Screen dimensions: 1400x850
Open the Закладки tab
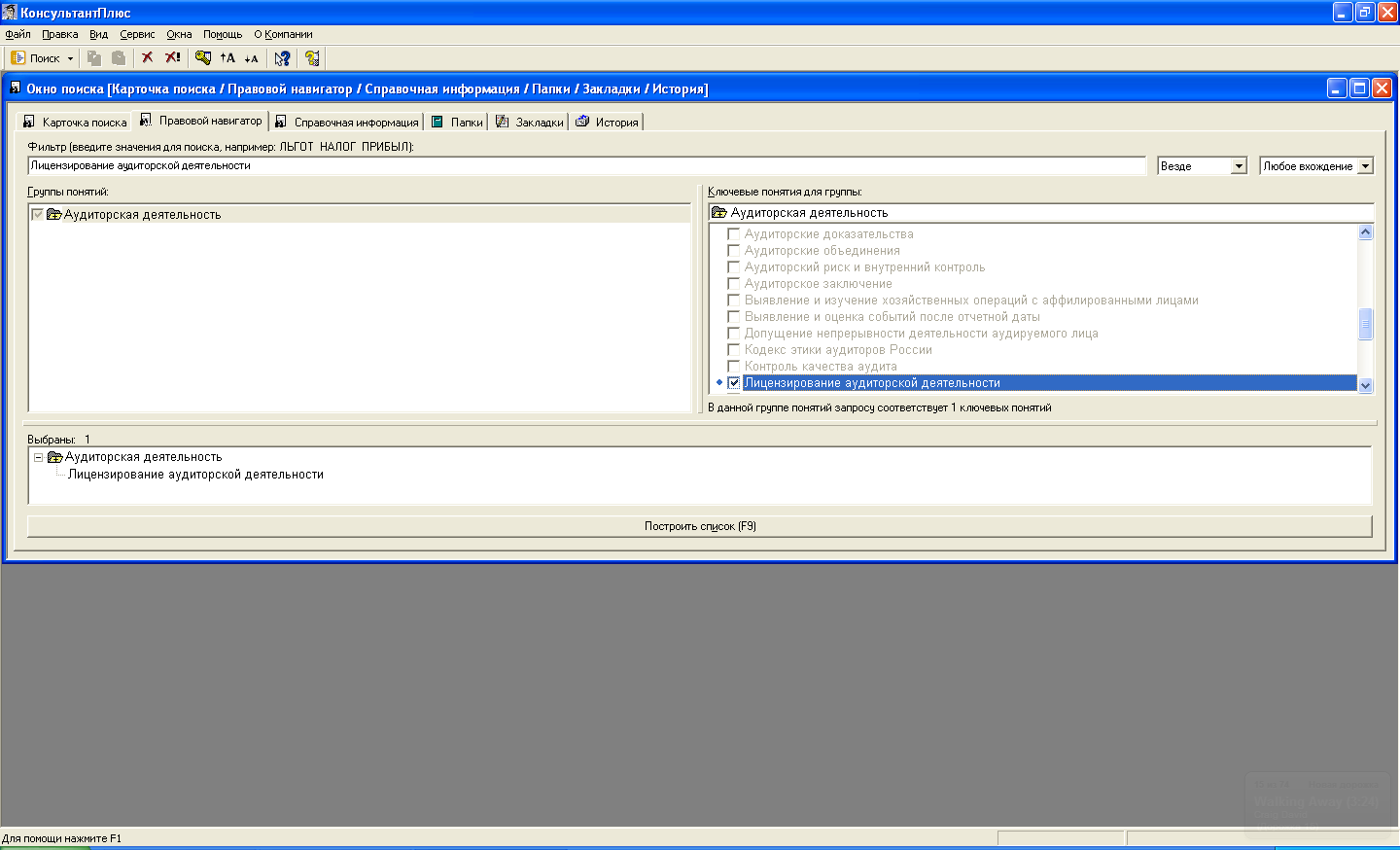(530, 123)
